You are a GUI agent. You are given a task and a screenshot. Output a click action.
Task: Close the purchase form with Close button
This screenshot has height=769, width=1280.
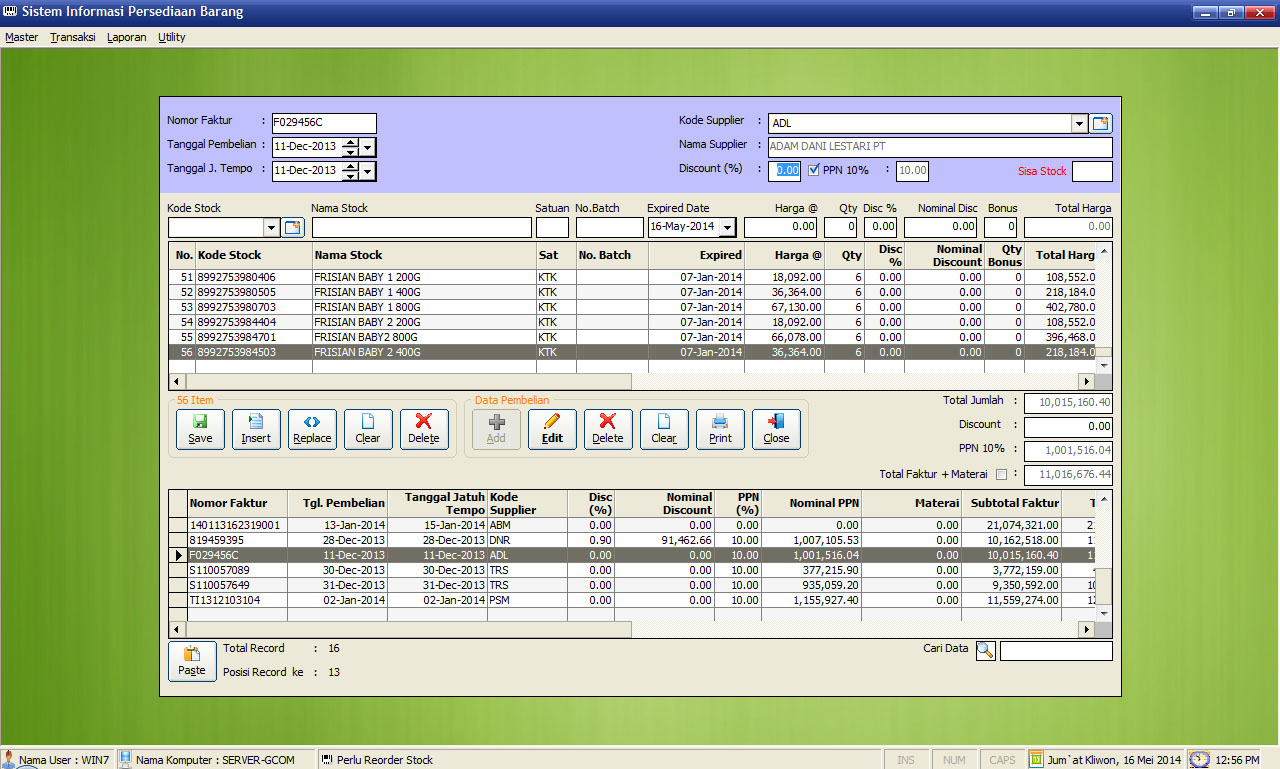point(776,429)
